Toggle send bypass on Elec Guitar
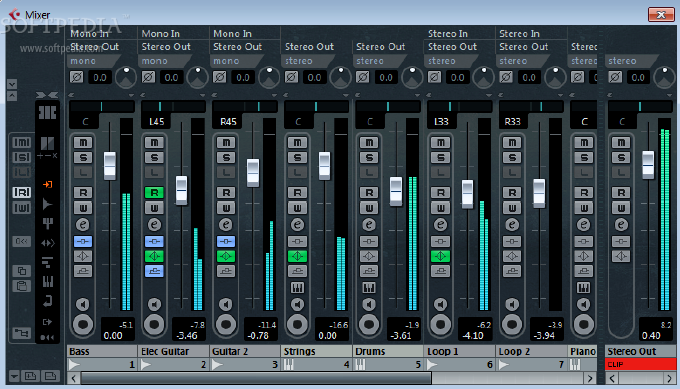Viewport: 680px width, 389px height. pyautogui.click(x=154, y=271)
